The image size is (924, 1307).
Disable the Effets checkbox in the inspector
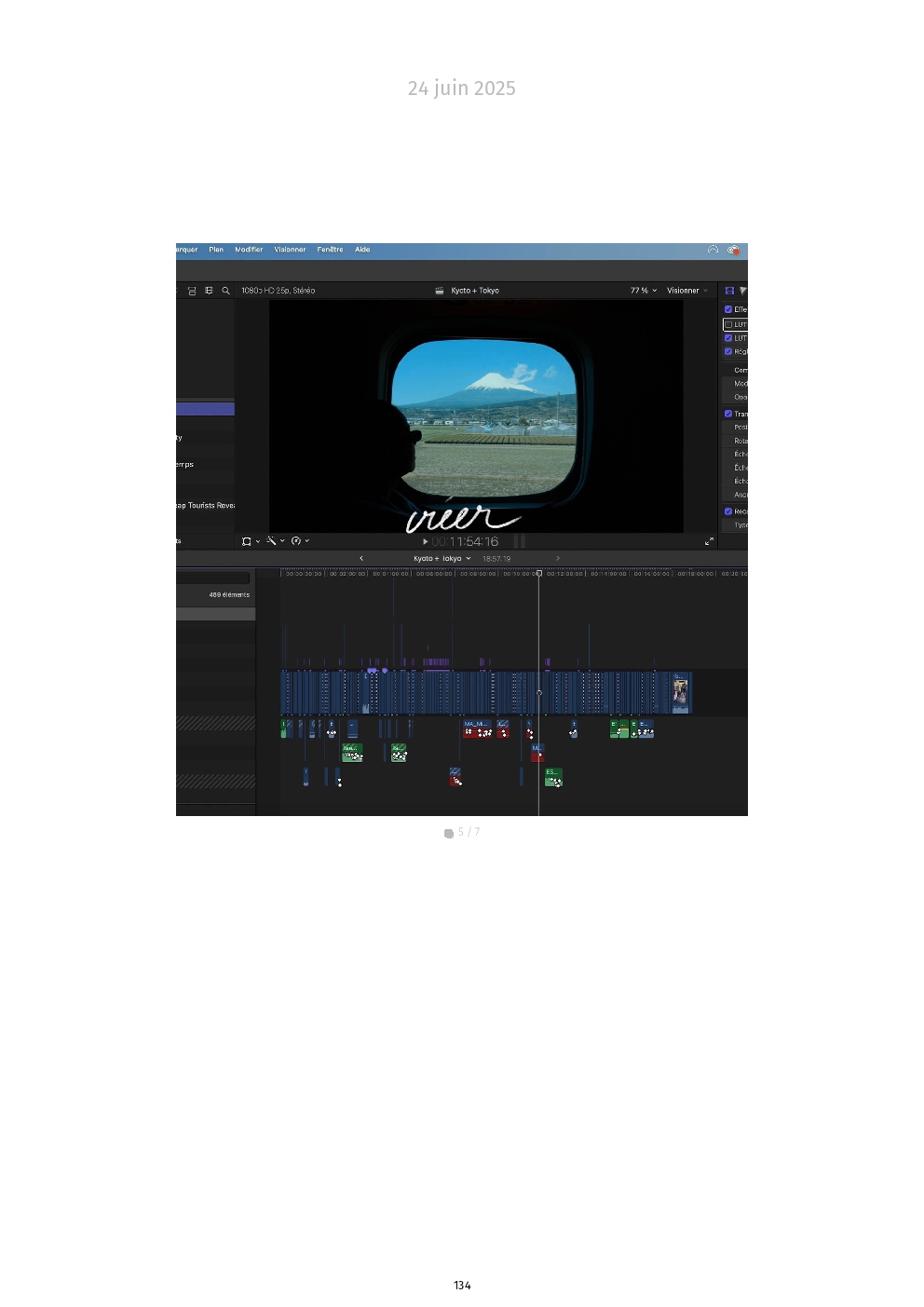[728, 309]
